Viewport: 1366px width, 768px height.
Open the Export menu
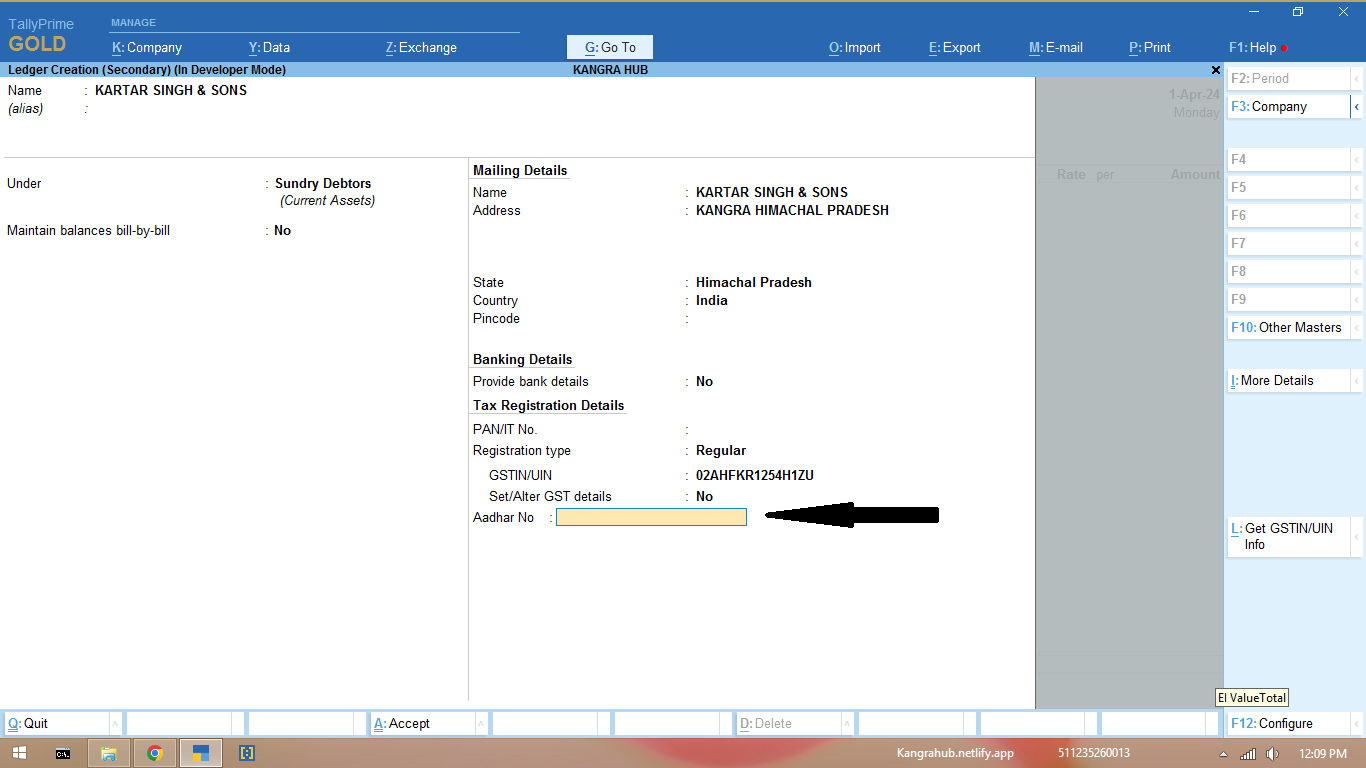pos(954,47)
